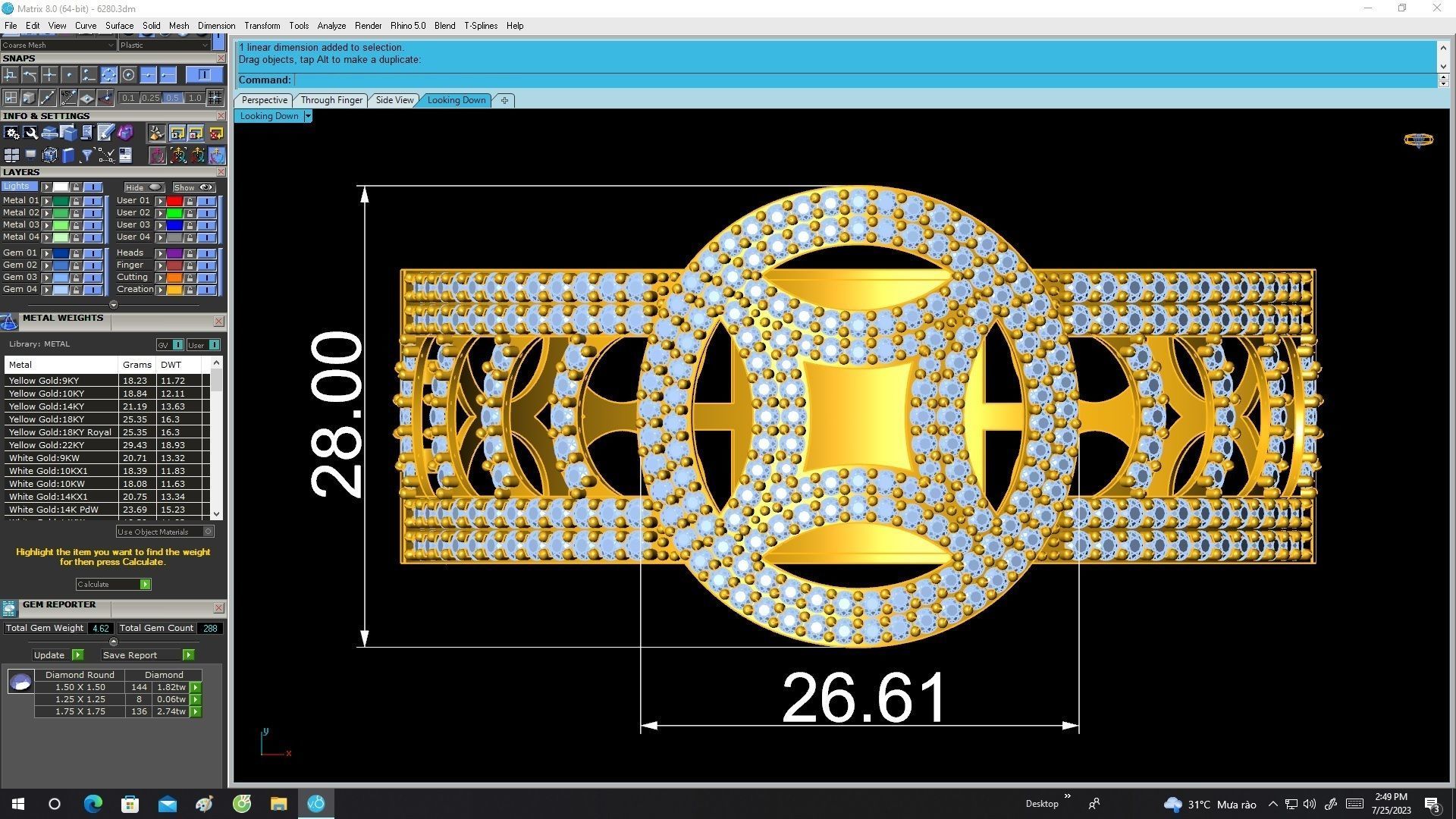Click the User 01 red color swatch

coord(174,201)
